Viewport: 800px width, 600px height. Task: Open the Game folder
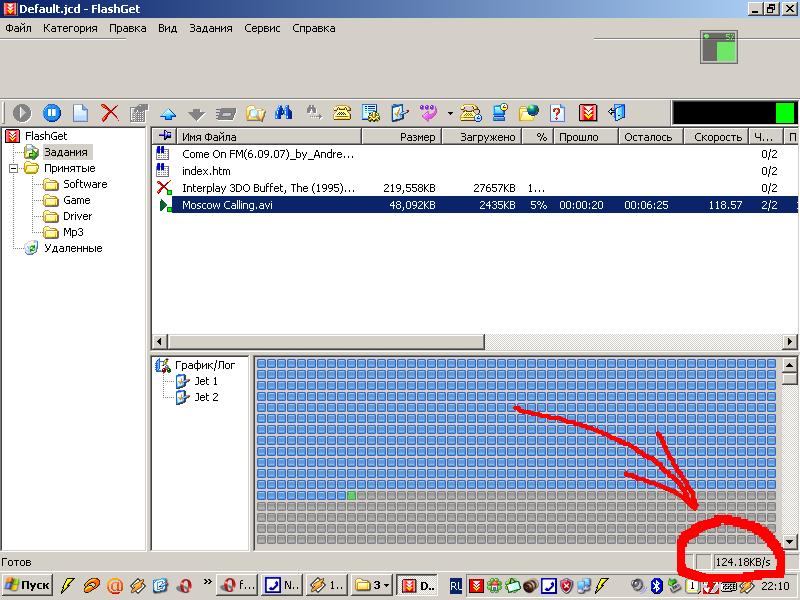pos(77,200)
